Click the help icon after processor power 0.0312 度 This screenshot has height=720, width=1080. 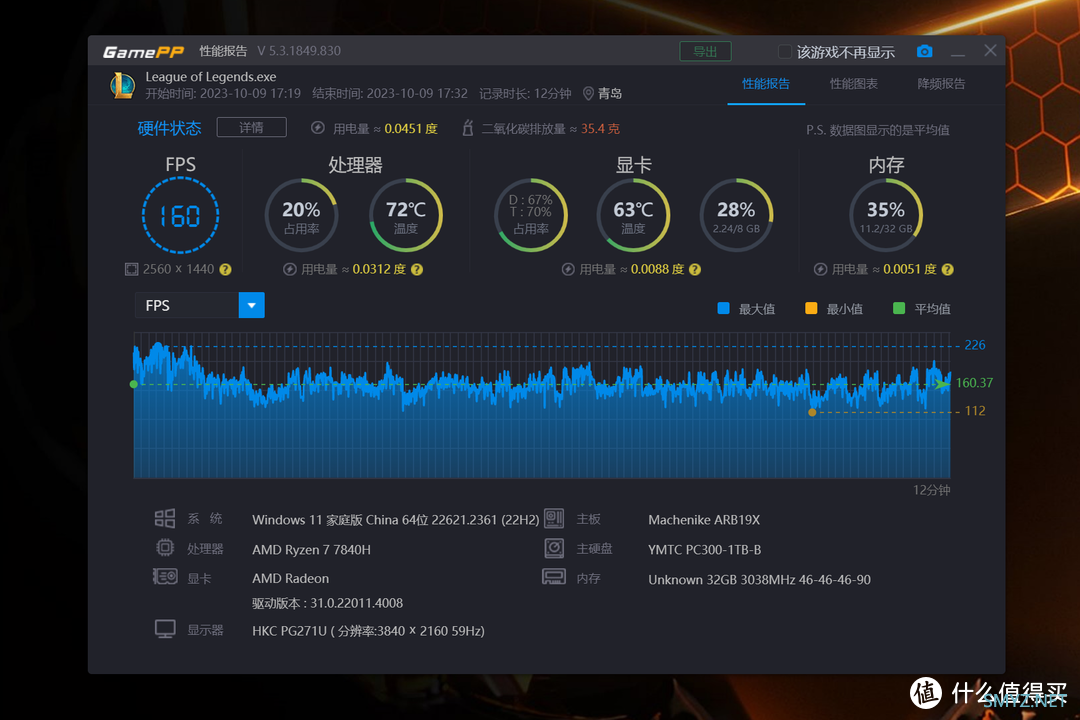pos(417,269)
